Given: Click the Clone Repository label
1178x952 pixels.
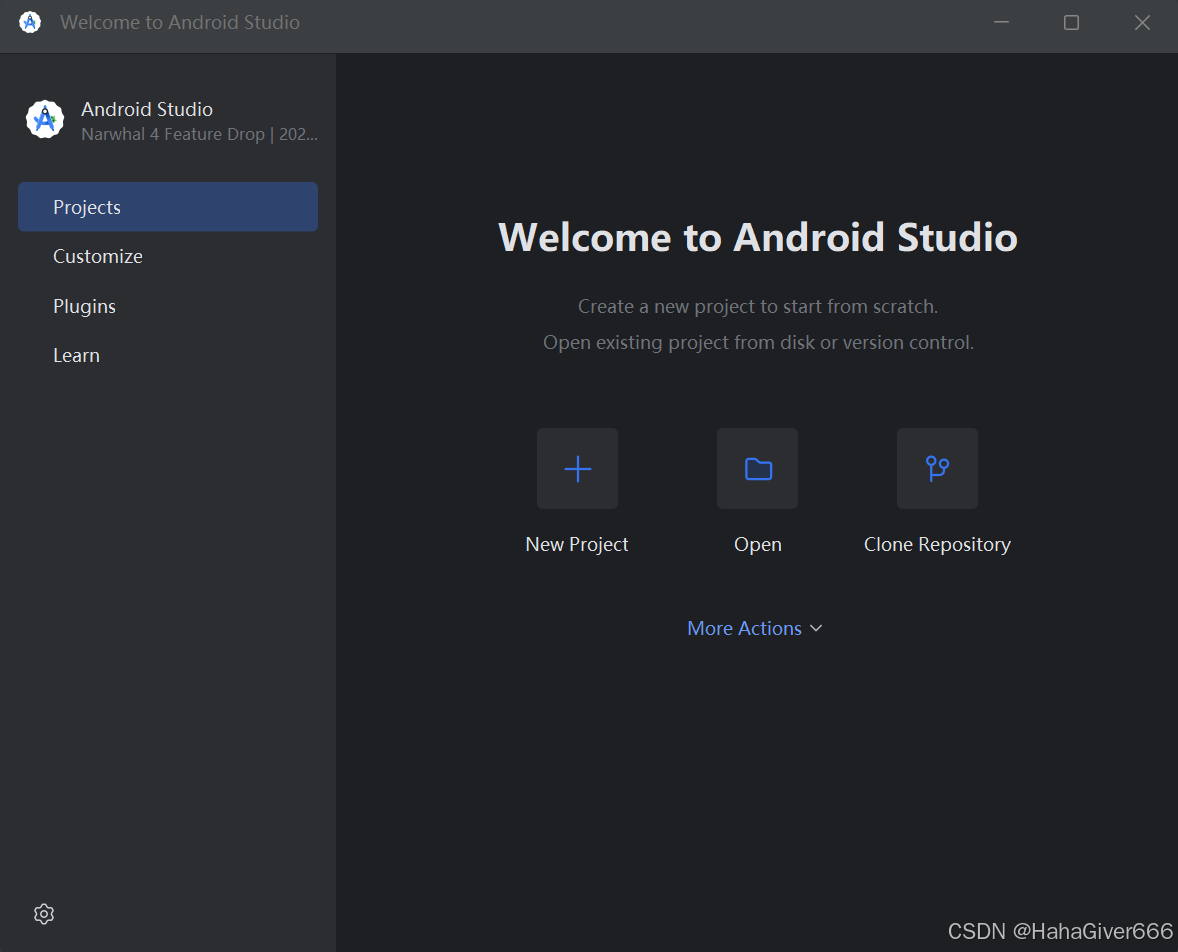Looking at the screenshot, I should pos(937,544).
